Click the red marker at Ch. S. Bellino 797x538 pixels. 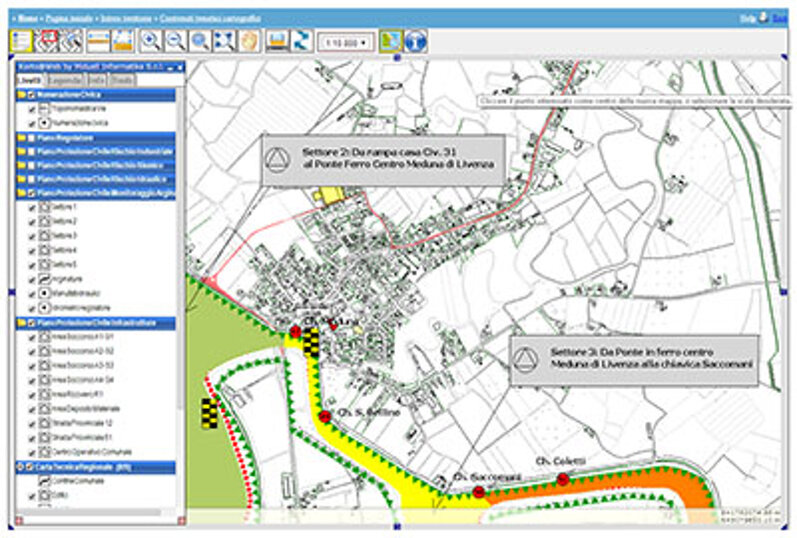pyautogui.click(x=325, y=416)
